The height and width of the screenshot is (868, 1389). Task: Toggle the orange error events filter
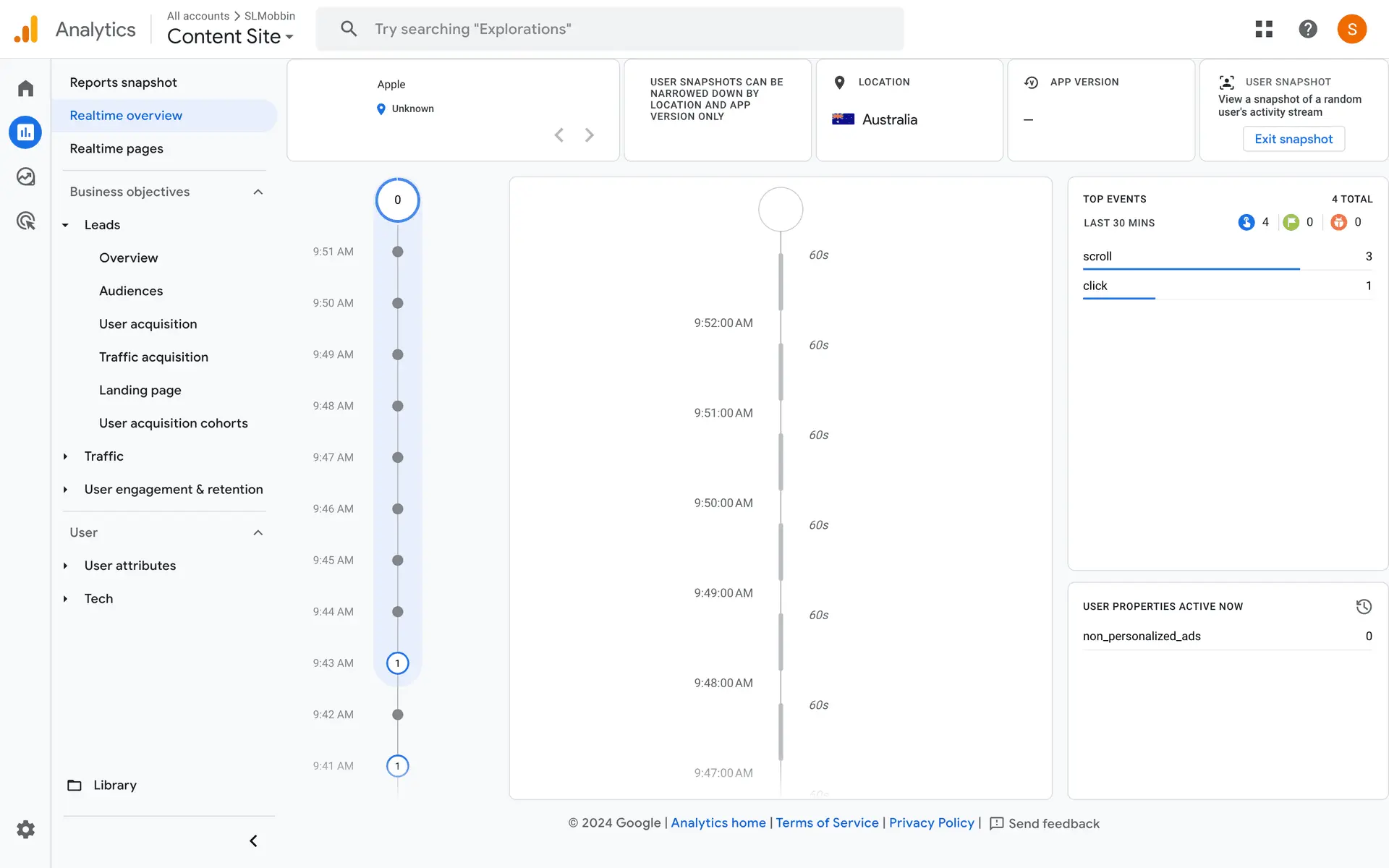pos(1339,223)
